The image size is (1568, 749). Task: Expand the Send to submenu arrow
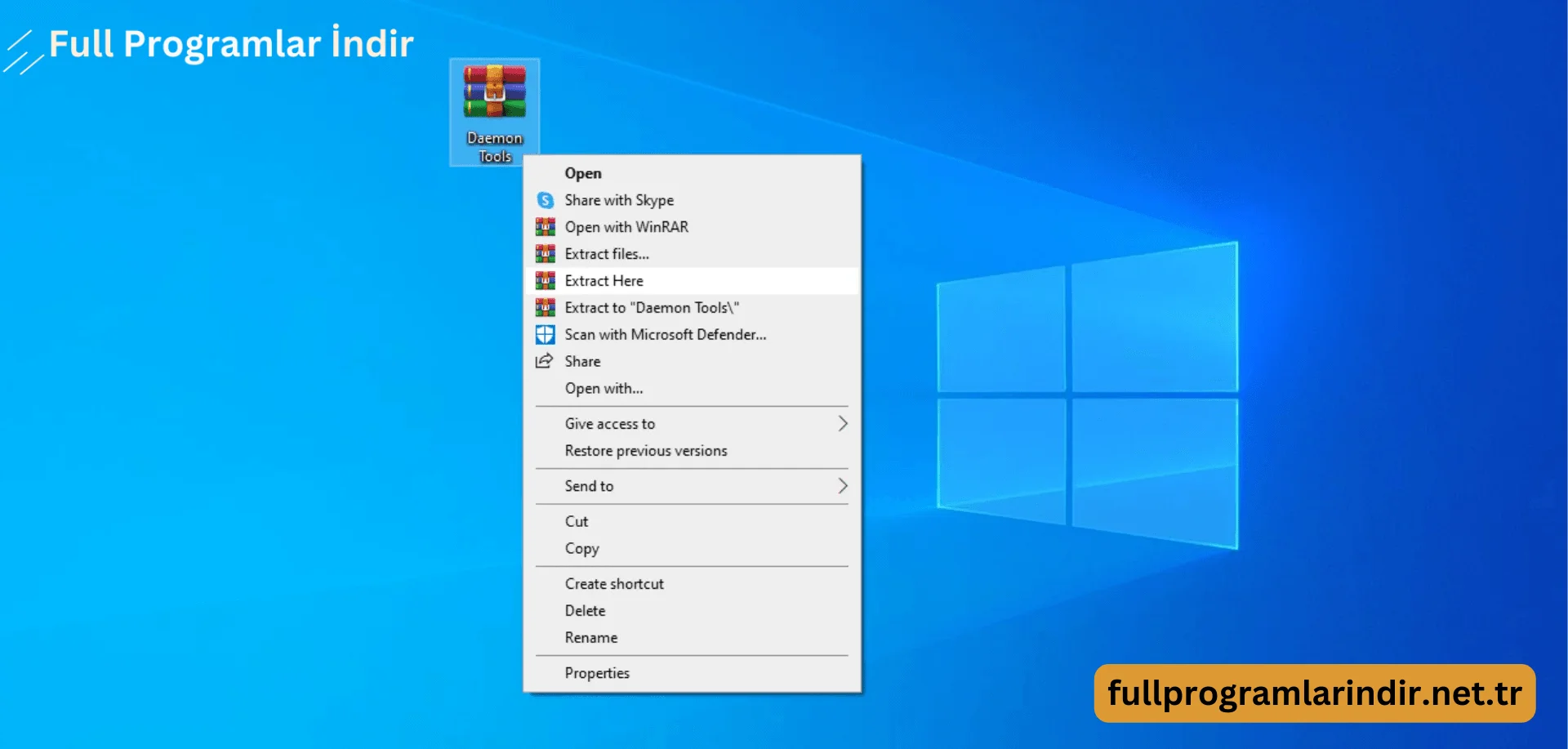(843, 486)
